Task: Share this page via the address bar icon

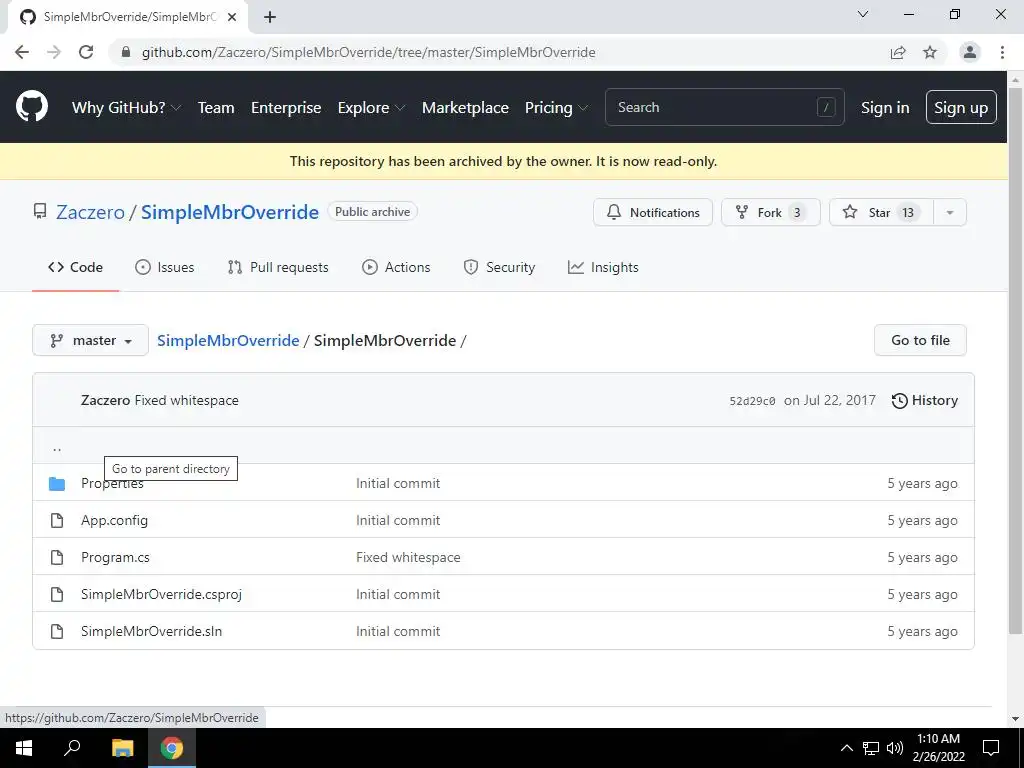Action: (x=898, y=52)
